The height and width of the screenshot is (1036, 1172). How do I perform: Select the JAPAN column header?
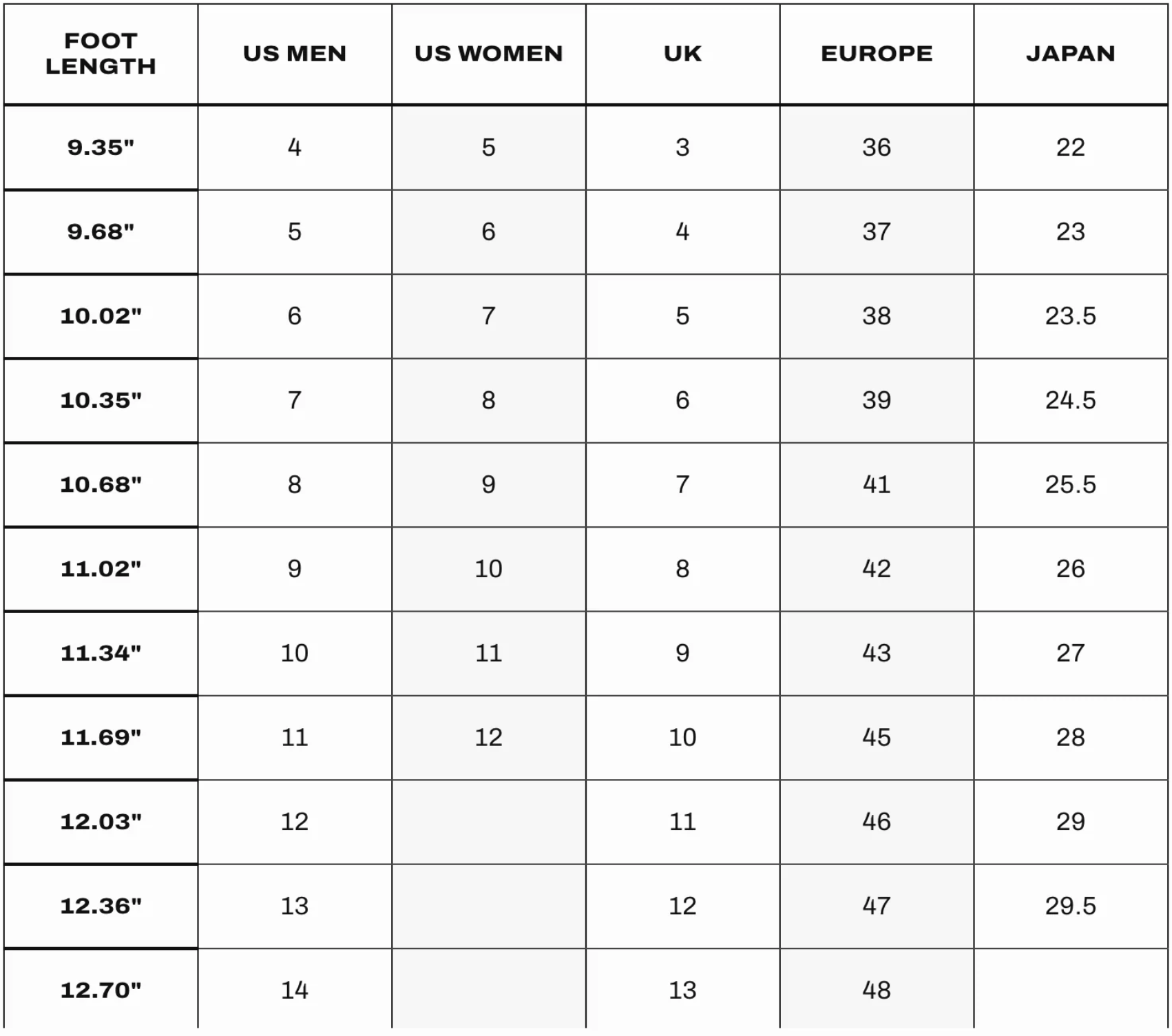[1071, 54]
